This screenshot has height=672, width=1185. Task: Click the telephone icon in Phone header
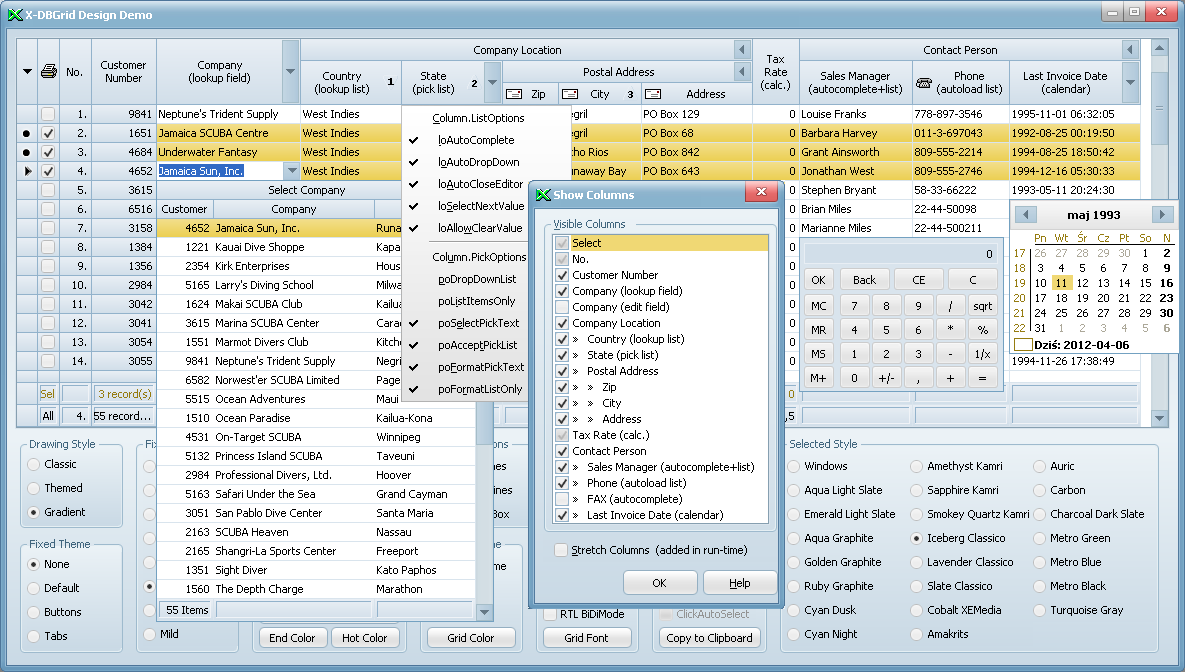point(925,84)
